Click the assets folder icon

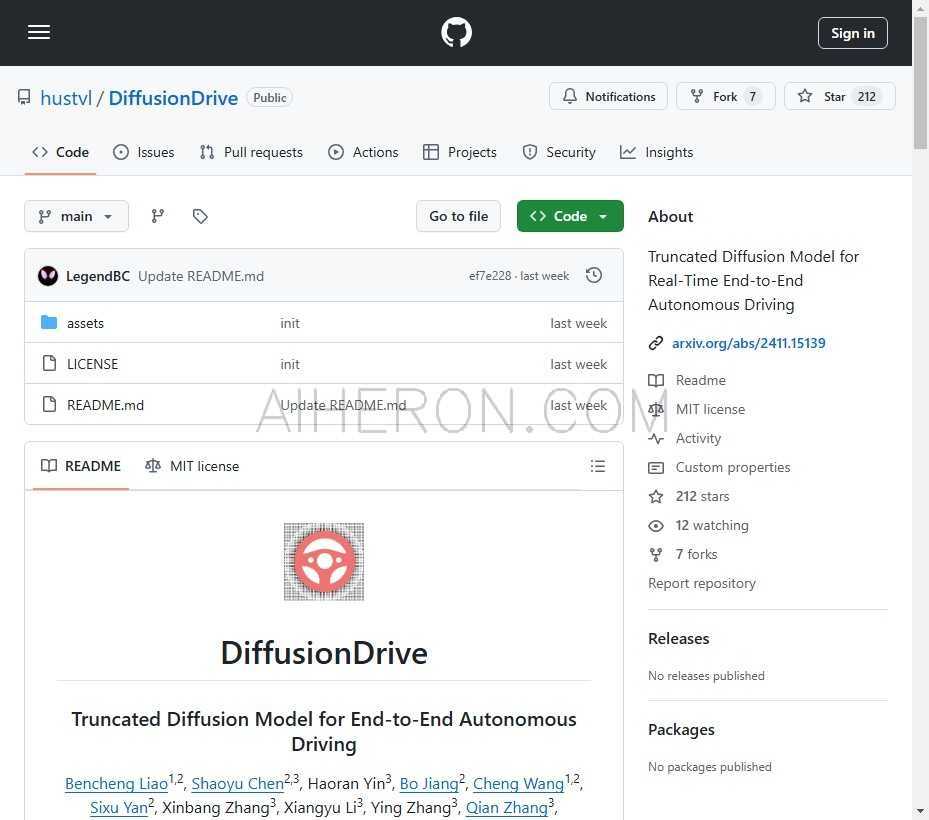[x=49, y=322]
